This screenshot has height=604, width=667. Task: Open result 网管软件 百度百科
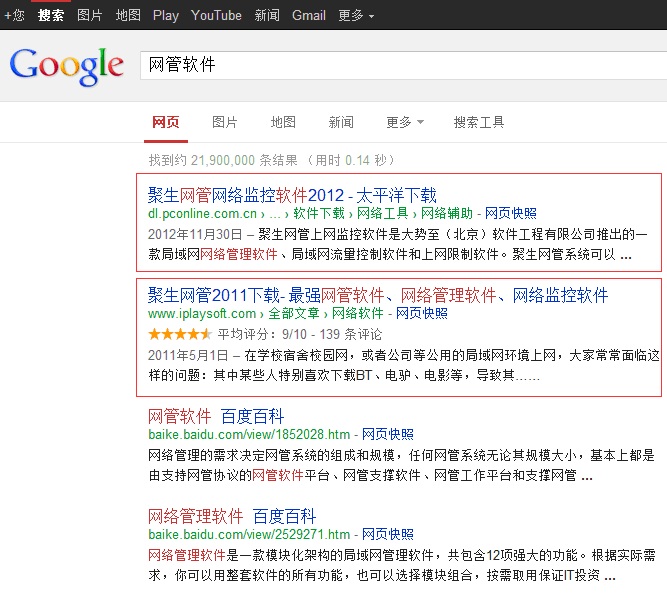(x=216, y=416)
